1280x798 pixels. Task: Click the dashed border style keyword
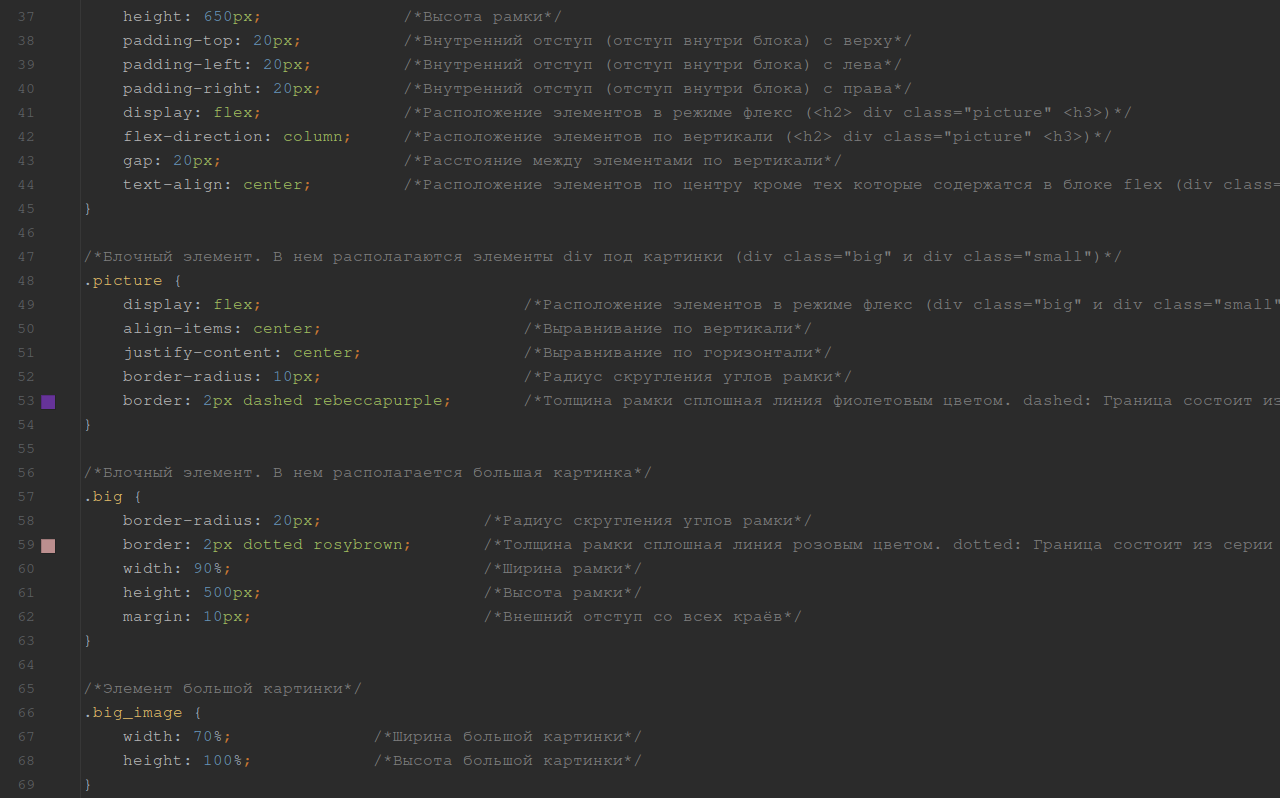[x=272, y=401]
